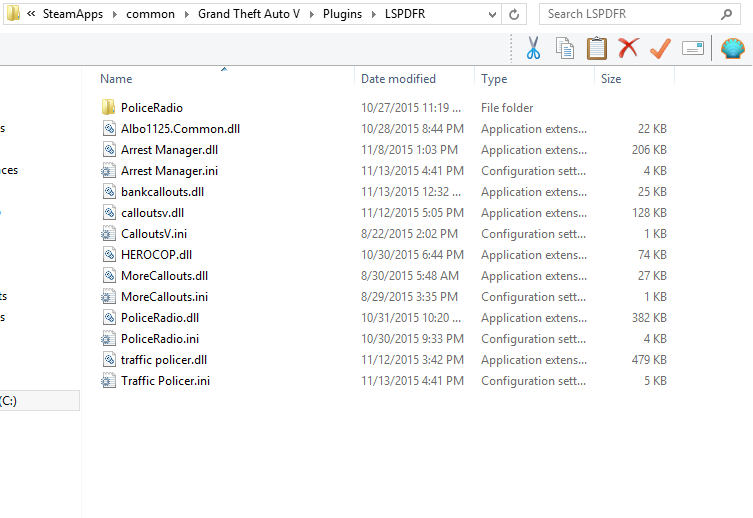Select the PoliceRadio folder icon

pyautogui.click(x=109, y=107)
